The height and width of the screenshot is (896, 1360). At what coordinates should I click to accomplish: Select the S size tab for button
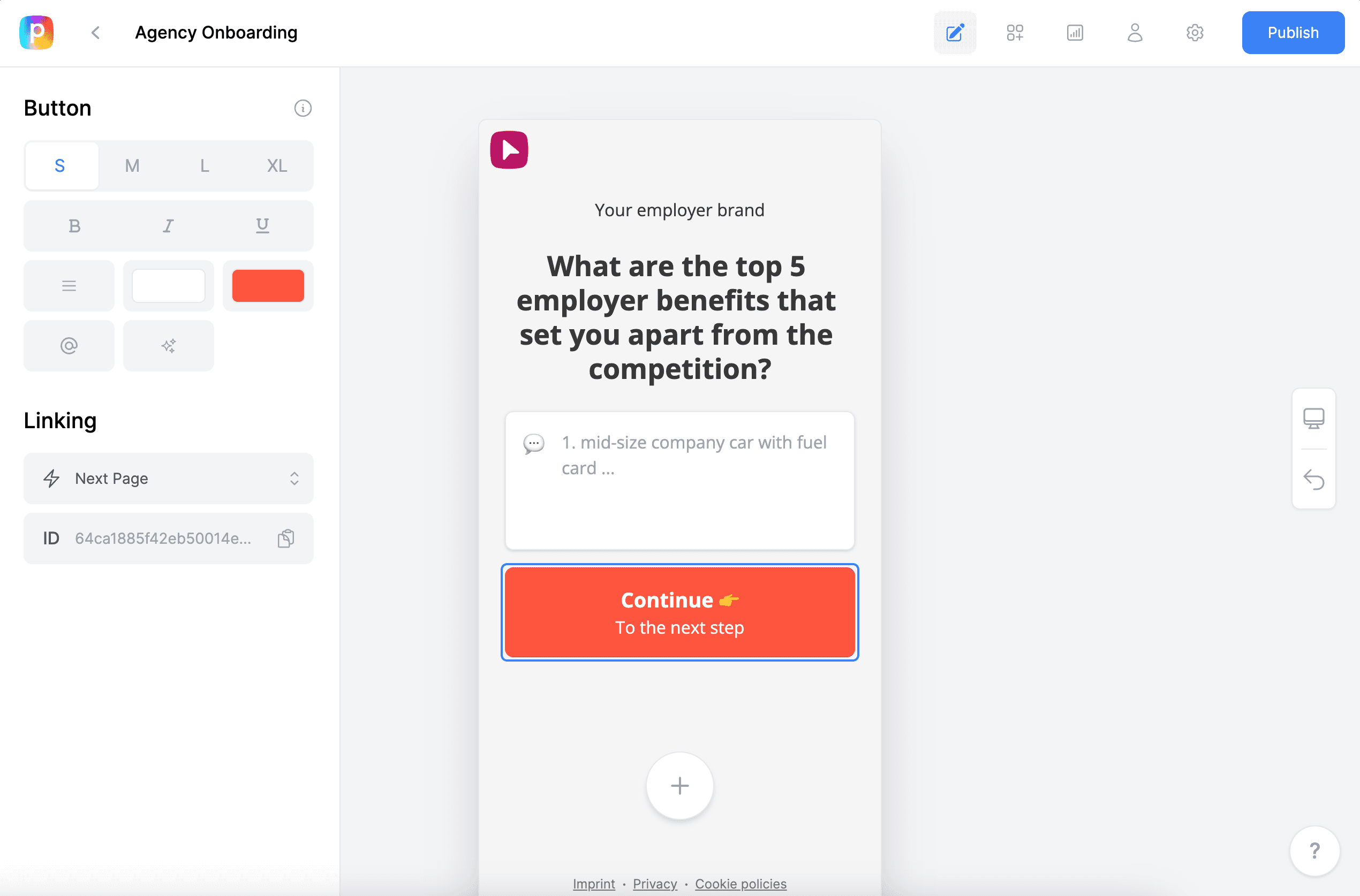60,166
